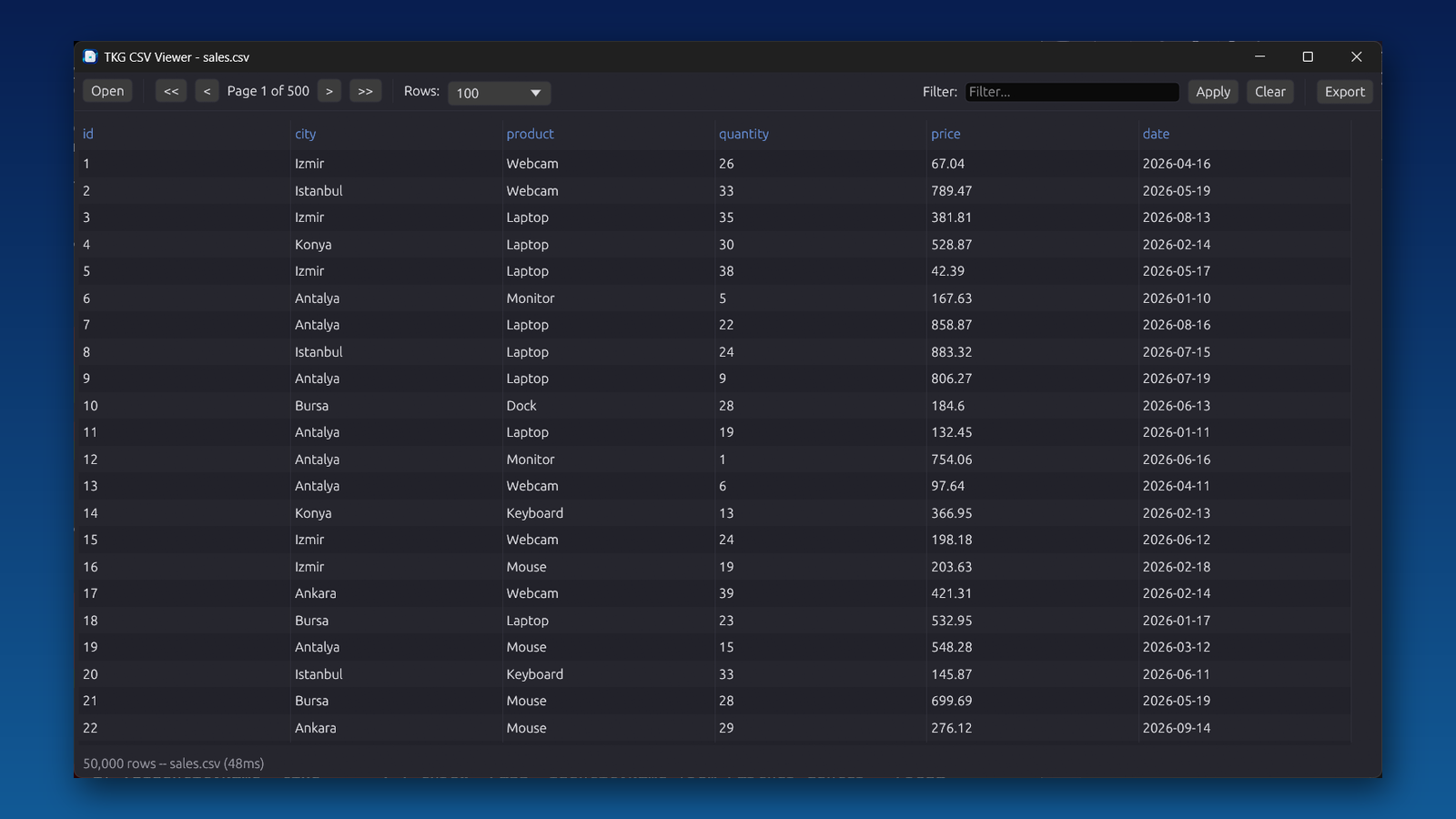
Task: Select the date cell 2026-08-13
Action: click(x=1177, y=217)
